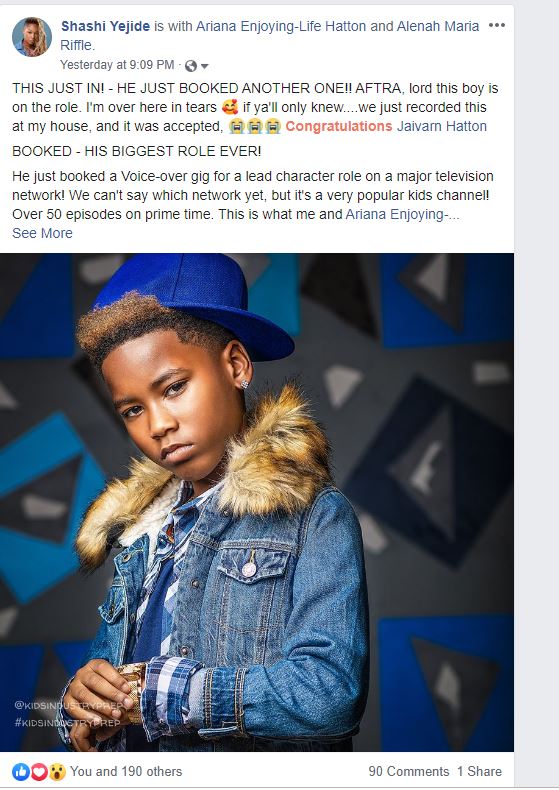Click Shashi Yejide's profile picture
Screen dimensions: 559x790
click(x=32, y=37)
